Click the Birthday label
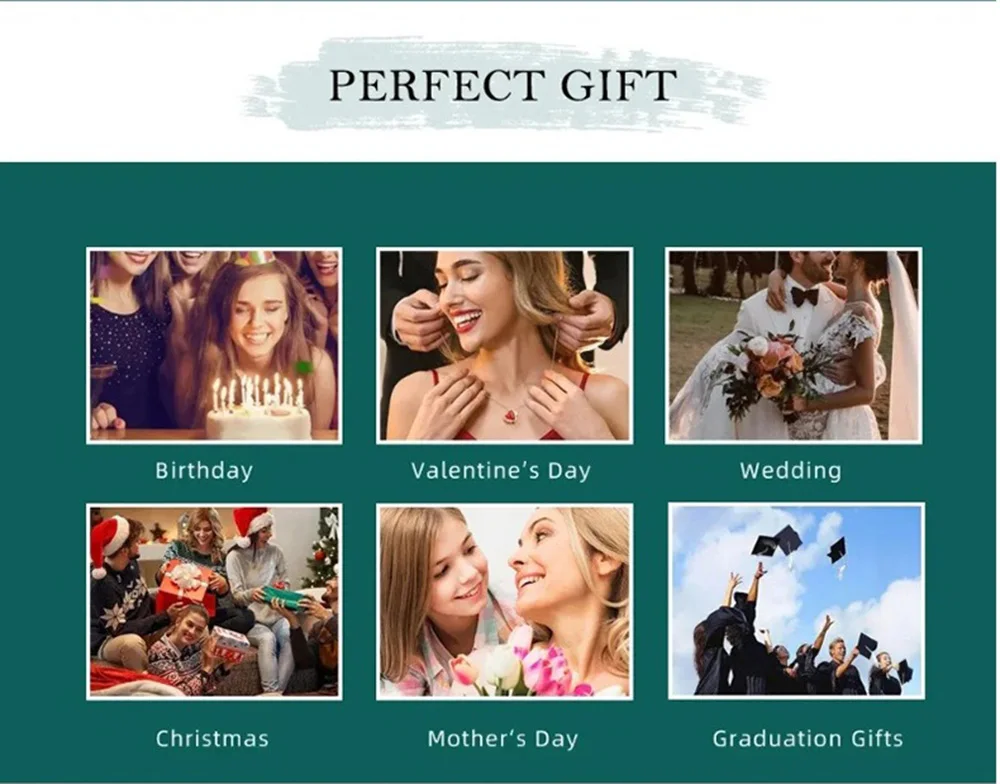1000x784 pixels. 204,471
